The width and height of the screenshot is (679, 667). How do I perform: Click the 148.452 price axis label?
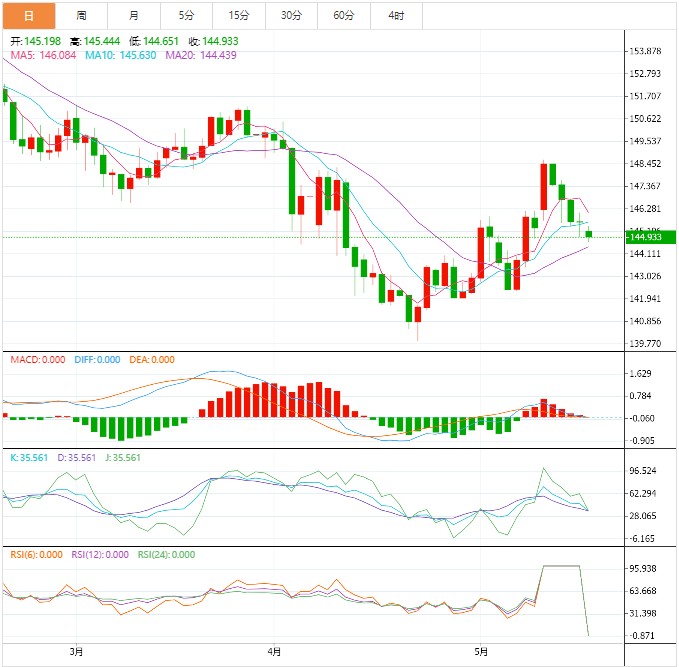645,164
